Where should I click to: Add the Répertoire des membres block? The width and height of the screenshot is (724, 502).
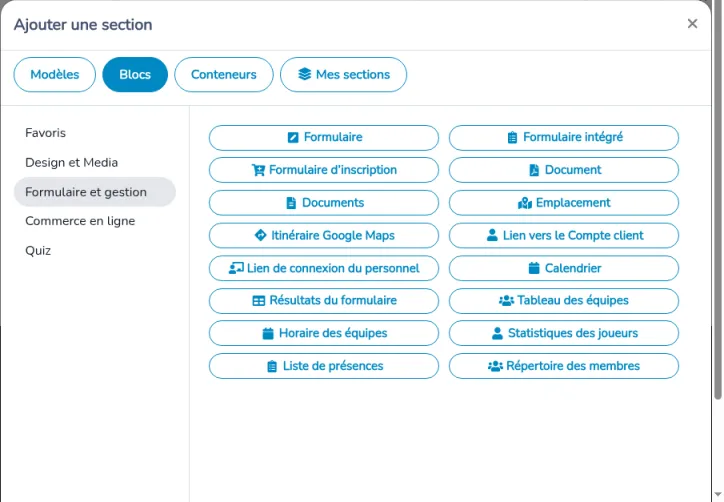tap(564, 366)
